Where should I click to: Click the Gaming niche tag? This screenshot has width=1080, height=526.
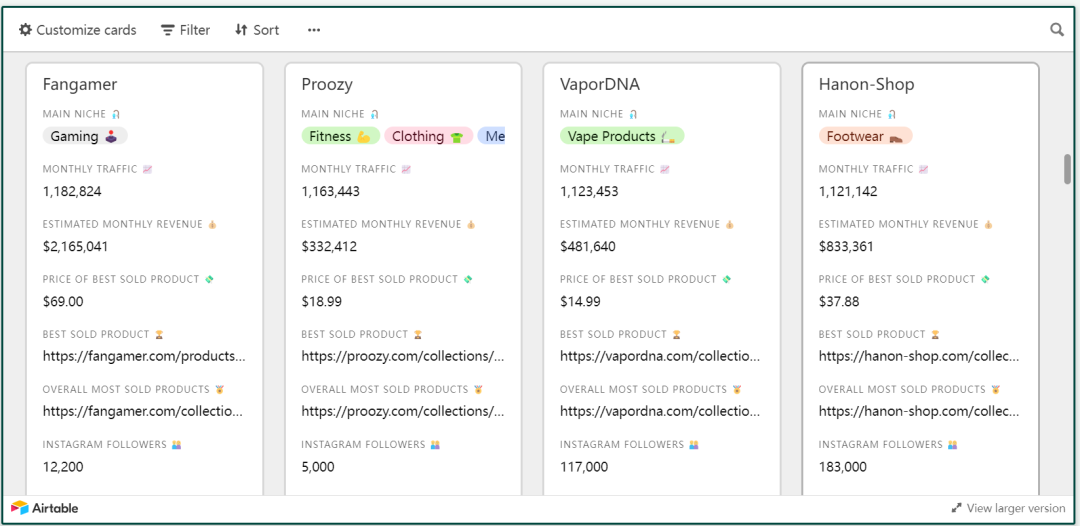[x=85, y=136]
